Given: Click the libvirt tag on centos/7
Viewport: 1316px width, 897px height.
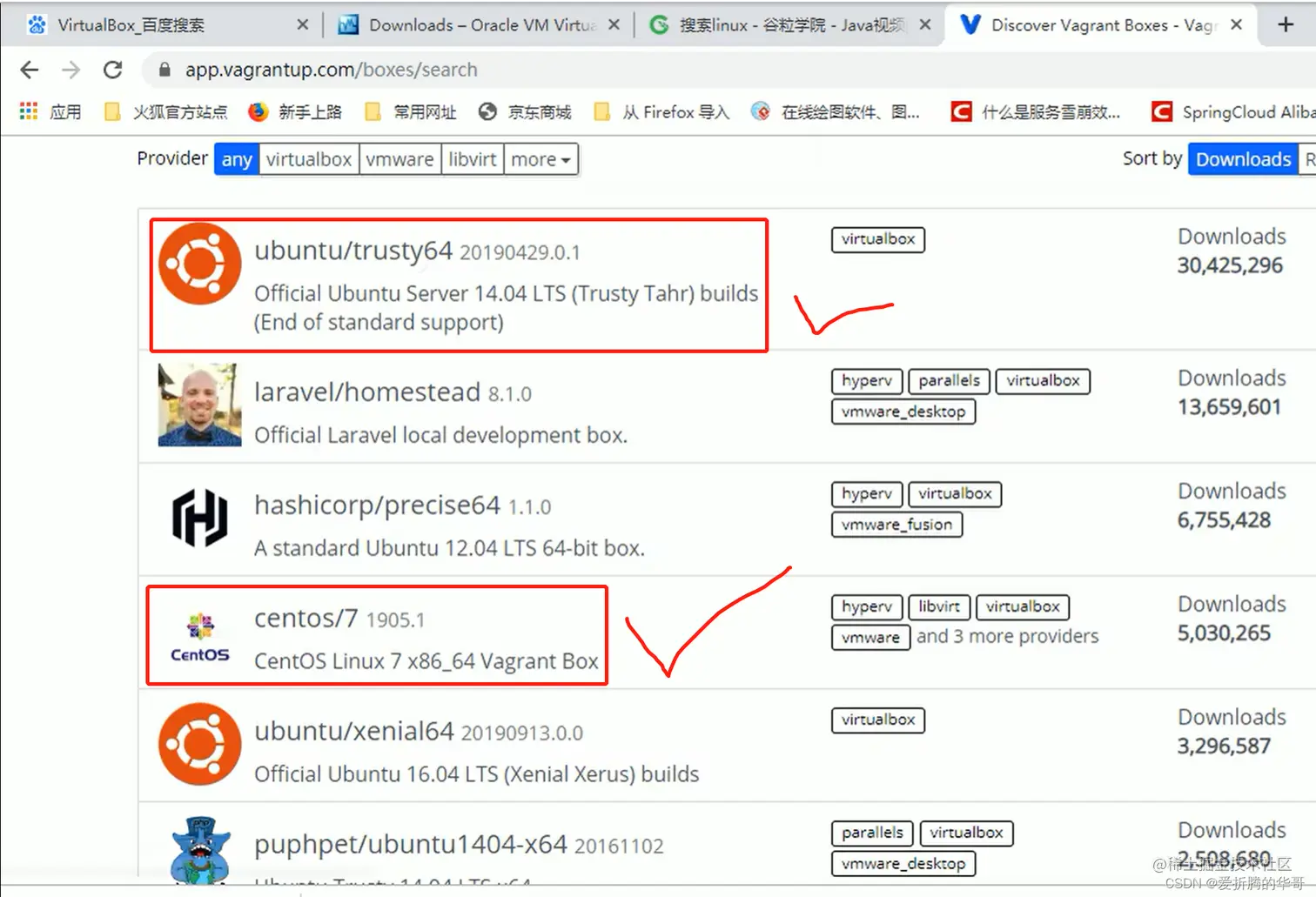Looking at the screenshot, I should (x=939, y=607).
